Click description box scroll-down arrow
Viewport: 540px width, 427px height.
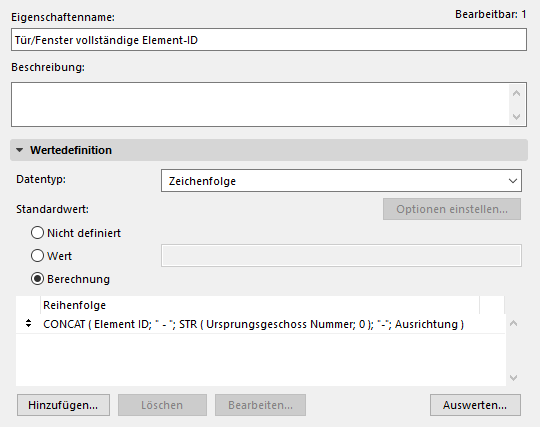tap(516, 117)
